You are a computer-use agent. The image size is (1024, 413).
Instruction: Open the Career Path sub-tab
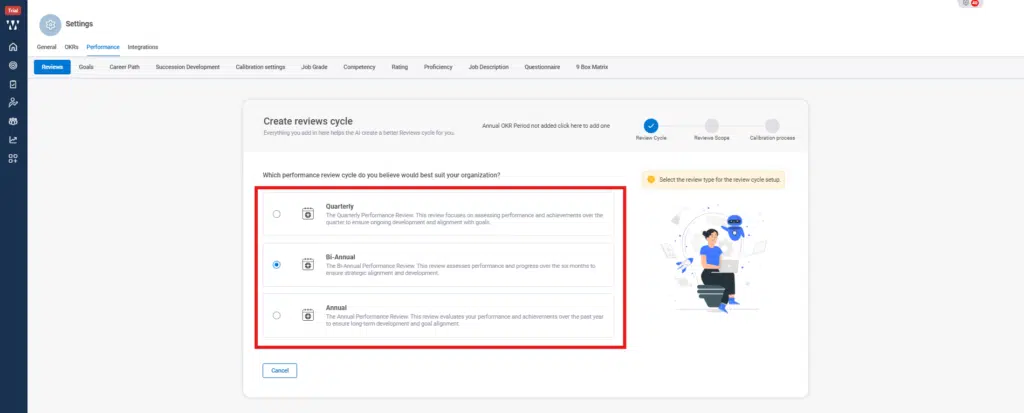coord(125,67)
